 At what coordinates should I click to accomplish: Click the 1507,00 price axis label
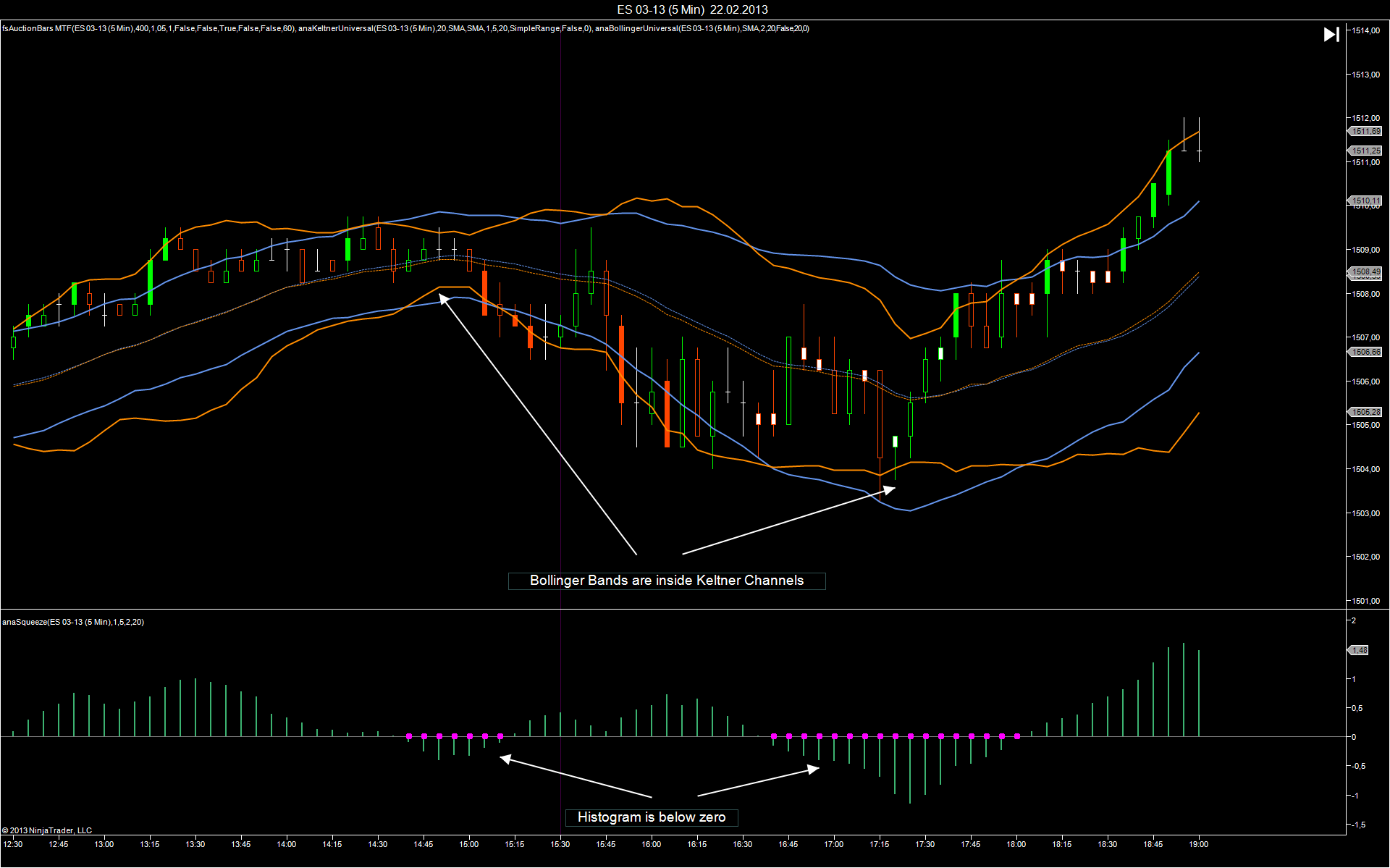pos(1366,337)
